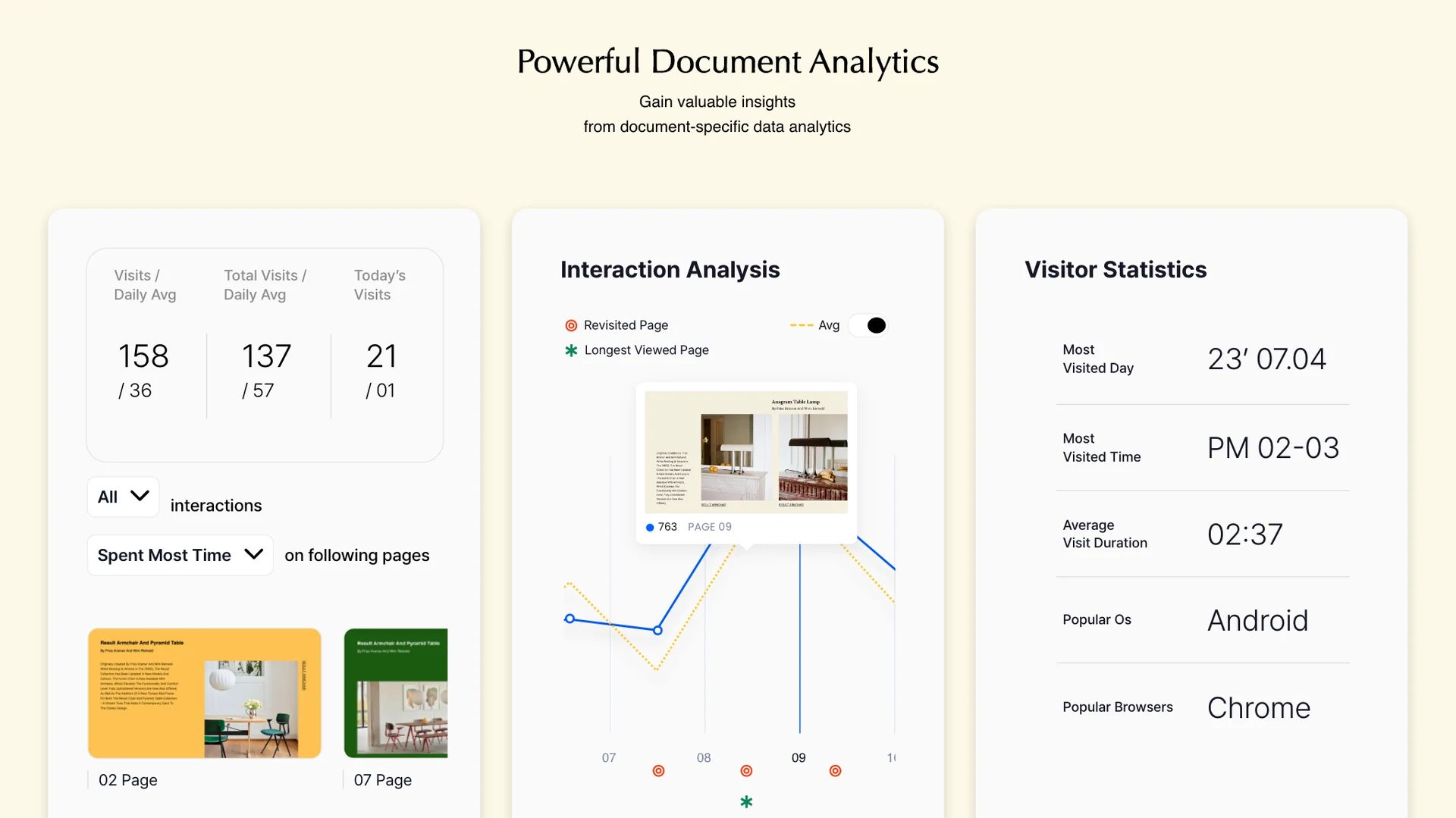
Task: Open the 07 Page green thumbnail
Action: [x=396, y=693]
